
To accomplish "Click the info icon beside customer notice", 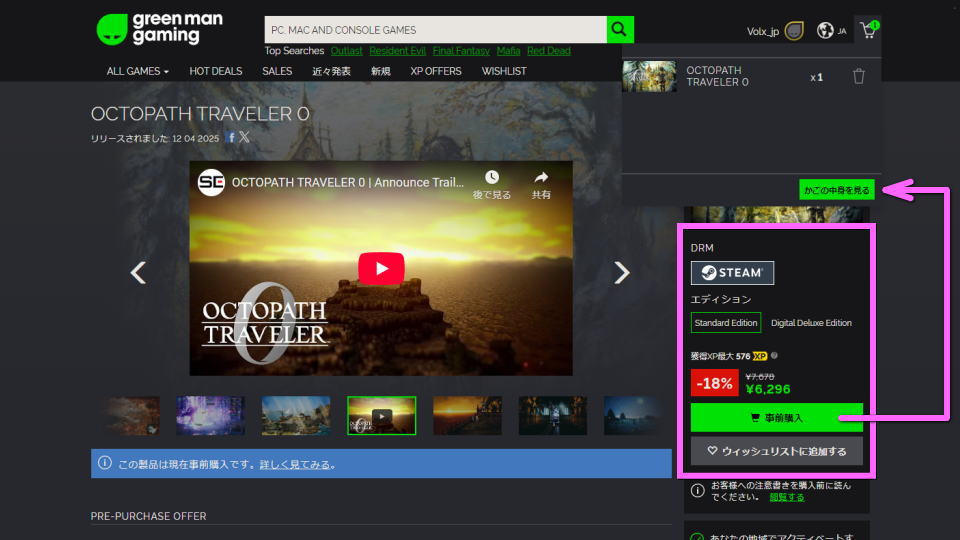I will 697,490.
